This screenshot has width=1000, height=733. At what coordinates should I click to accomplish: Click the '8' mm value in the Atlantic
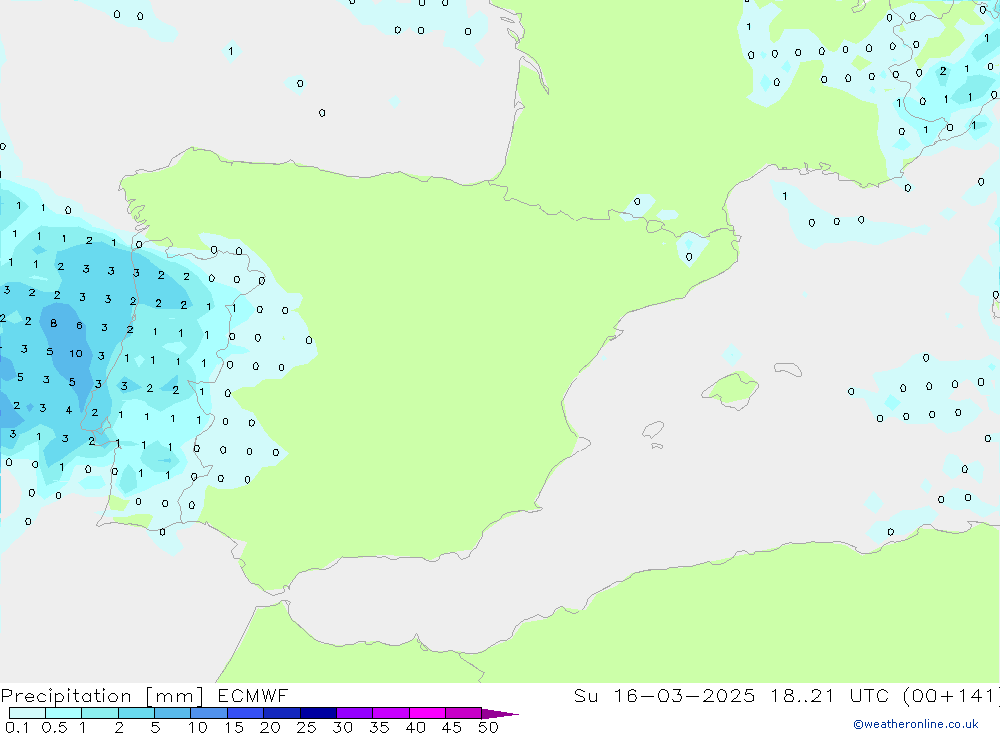(54, 323)
